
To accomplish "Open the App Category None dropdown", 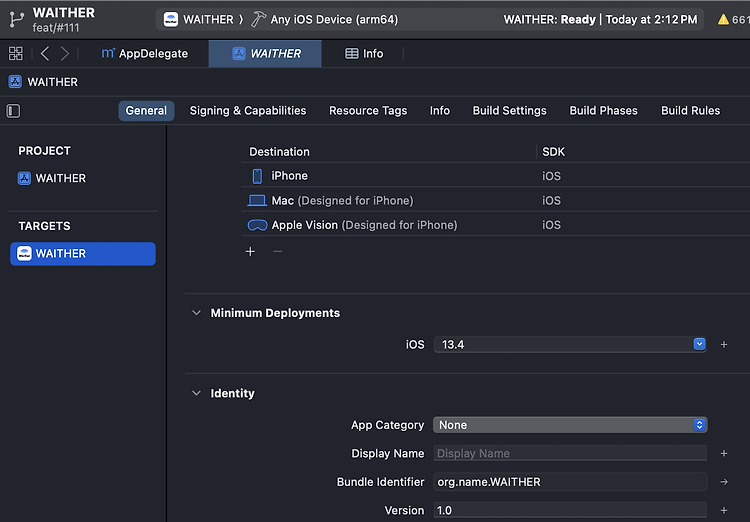I will 570,425.
